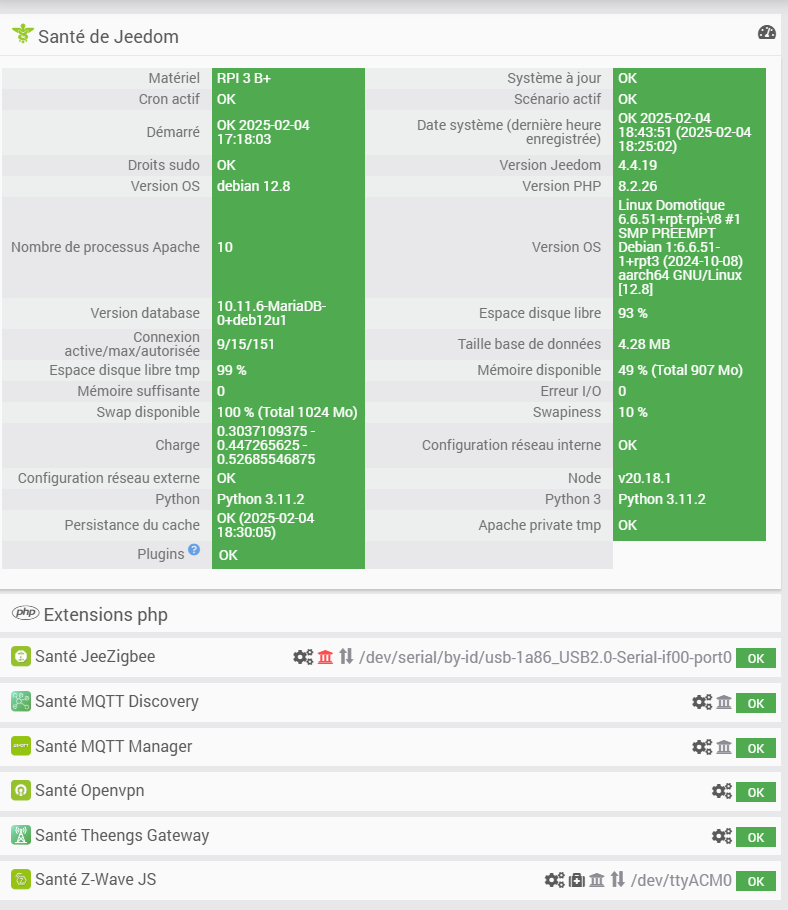The image size is (788, 910).
Task: Click the gauge icon beside Santé de Jeedom
Action: click(767, 32)
